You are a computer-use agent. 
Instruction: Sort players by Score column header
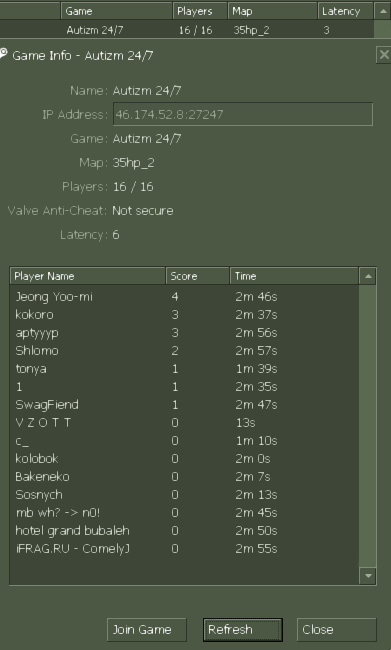tap(198, 276)
